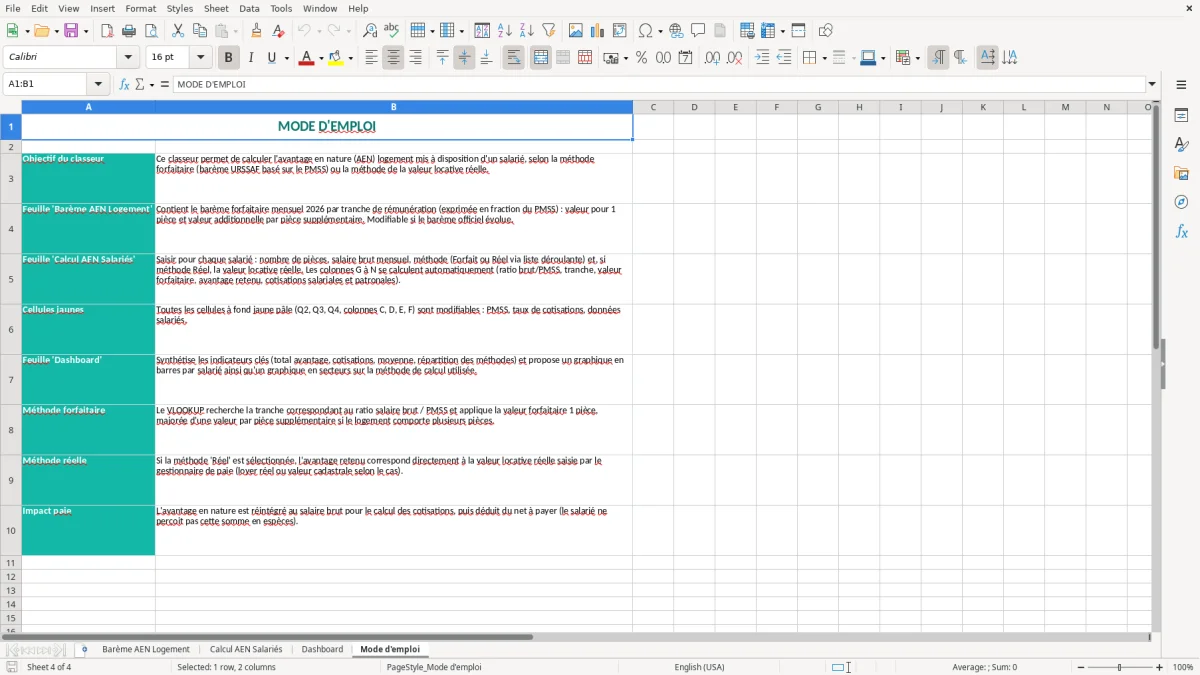Viewport: 1200px width, 675px height.
Task: Switch to the Dashboard sheet tab
Action: [x=322, y=649]
